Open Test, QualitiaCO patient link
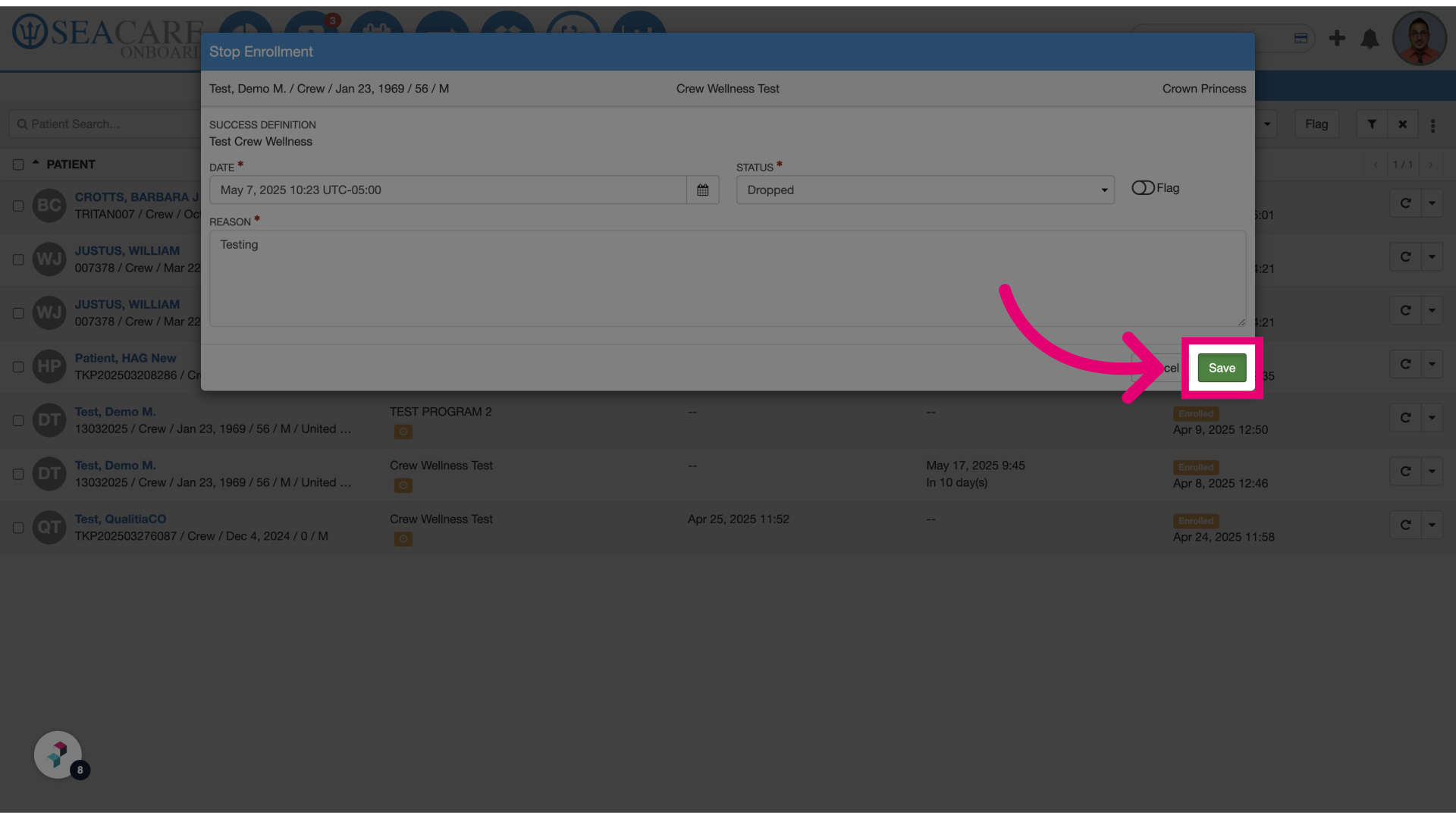 [120, 519]
